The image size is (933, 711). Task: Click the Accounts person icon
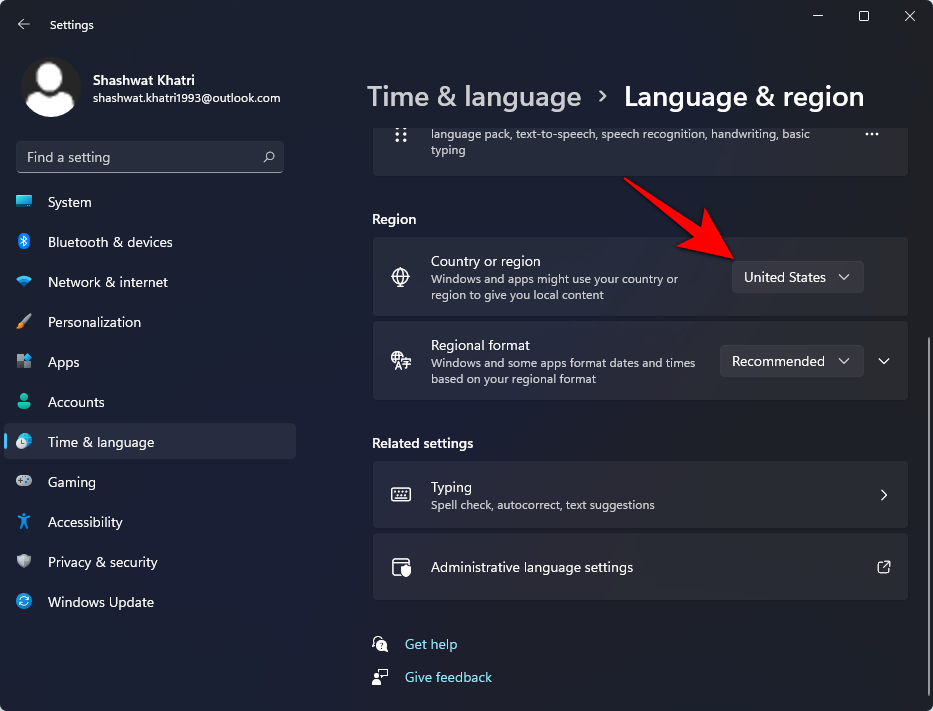(x=24, y=402)
